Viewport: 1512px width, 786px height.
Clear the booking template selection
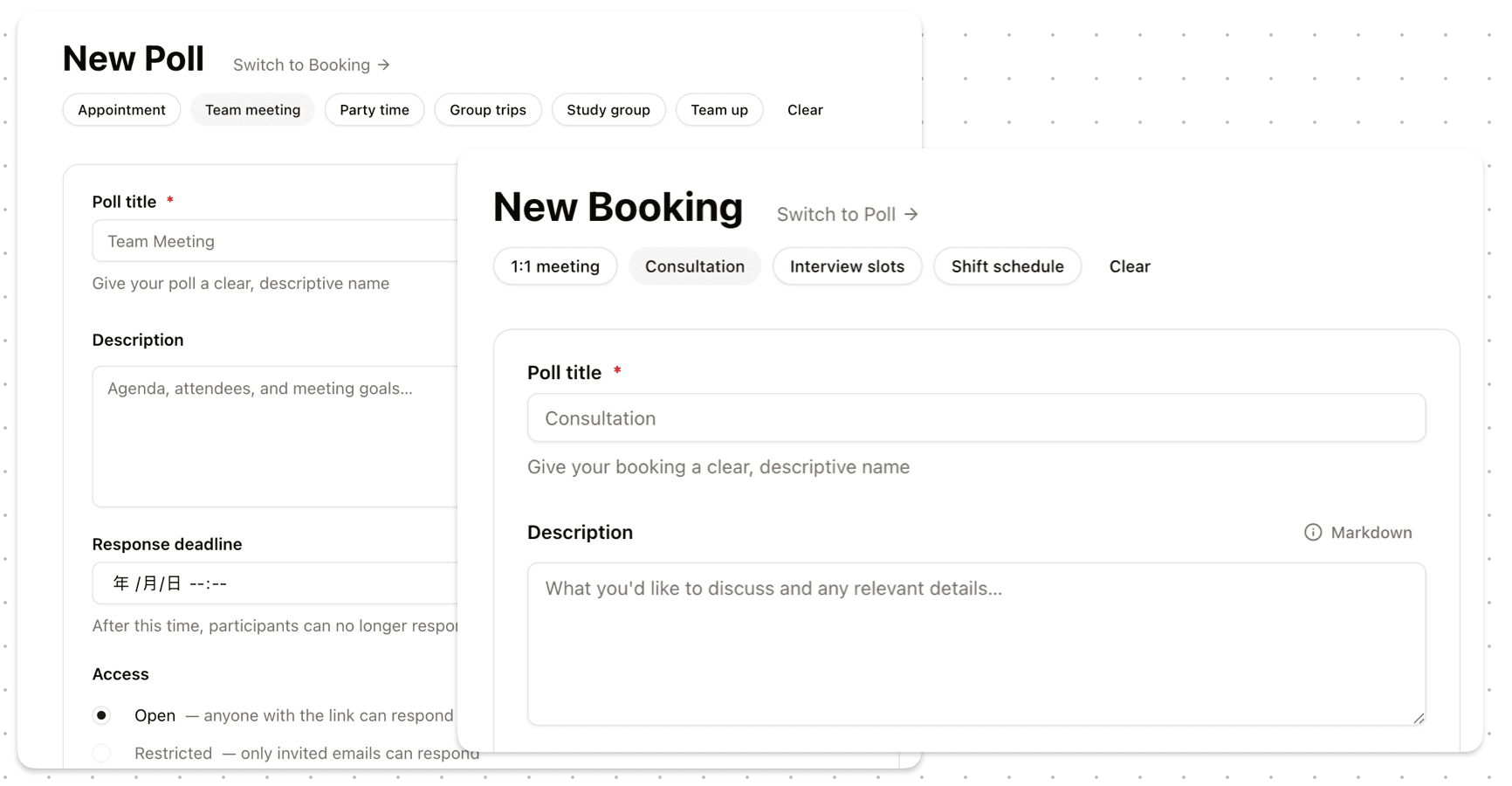(1129, 265)
